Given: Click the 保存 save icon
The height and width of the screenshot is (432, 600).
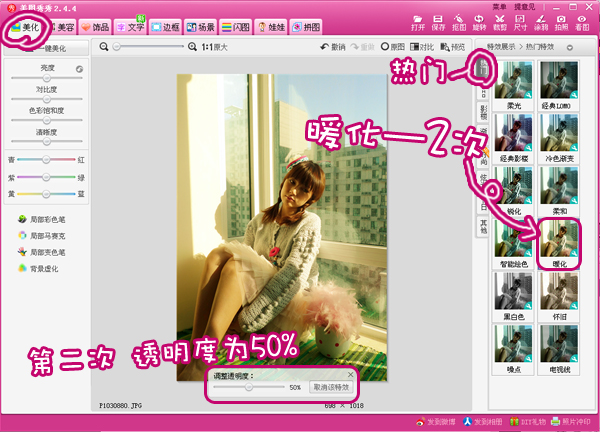Looking at the screenshot, I should pos(439,23).
